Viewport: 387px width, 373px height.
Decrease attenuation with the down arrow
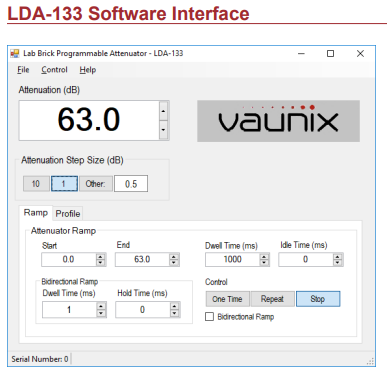(163, 130)
